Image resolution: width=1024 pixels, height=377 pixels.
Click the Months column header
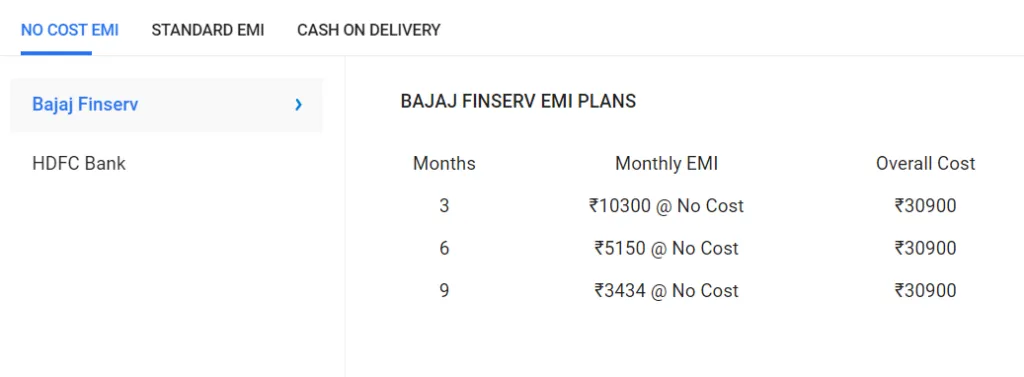pos(444,163)
